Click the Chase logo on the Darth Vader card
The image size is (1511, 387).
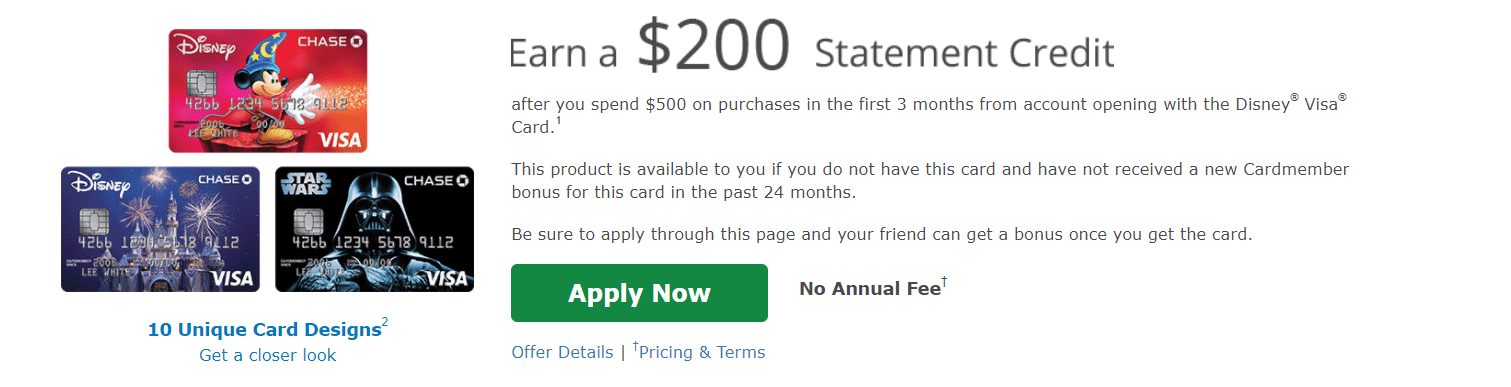436,180
